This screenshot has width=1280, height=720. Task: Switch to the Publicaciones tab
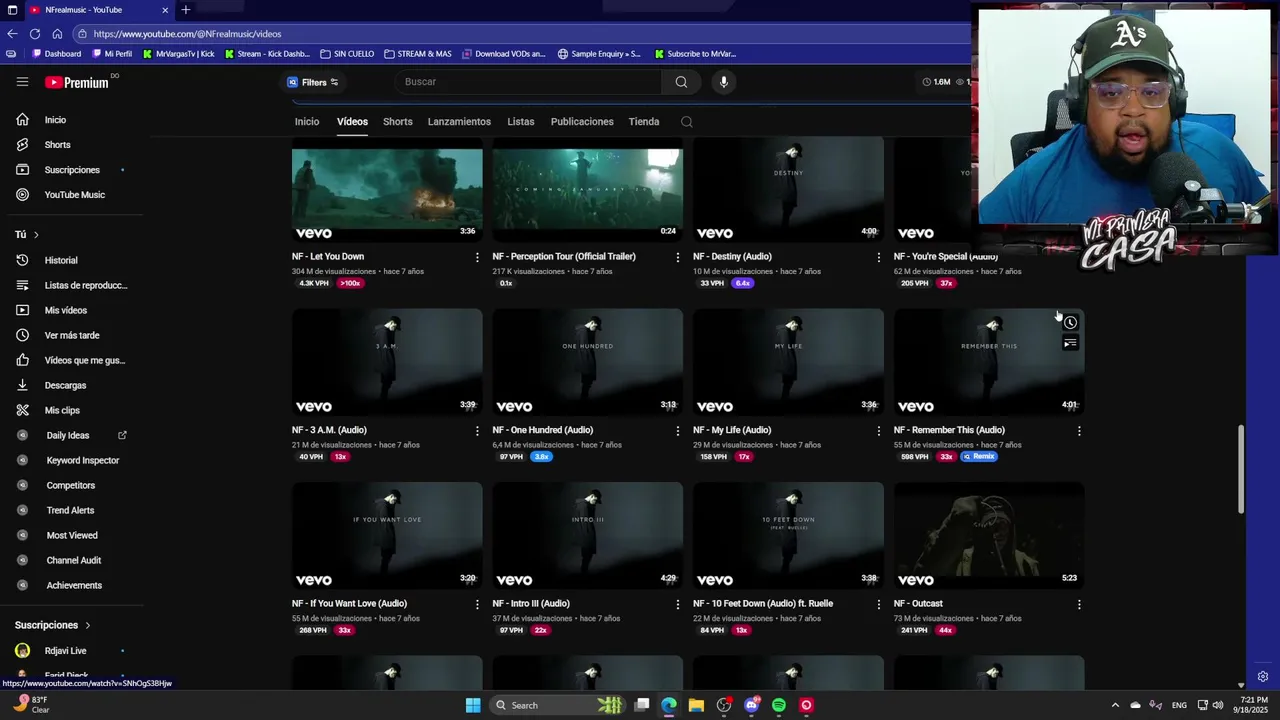click(582, 122)
